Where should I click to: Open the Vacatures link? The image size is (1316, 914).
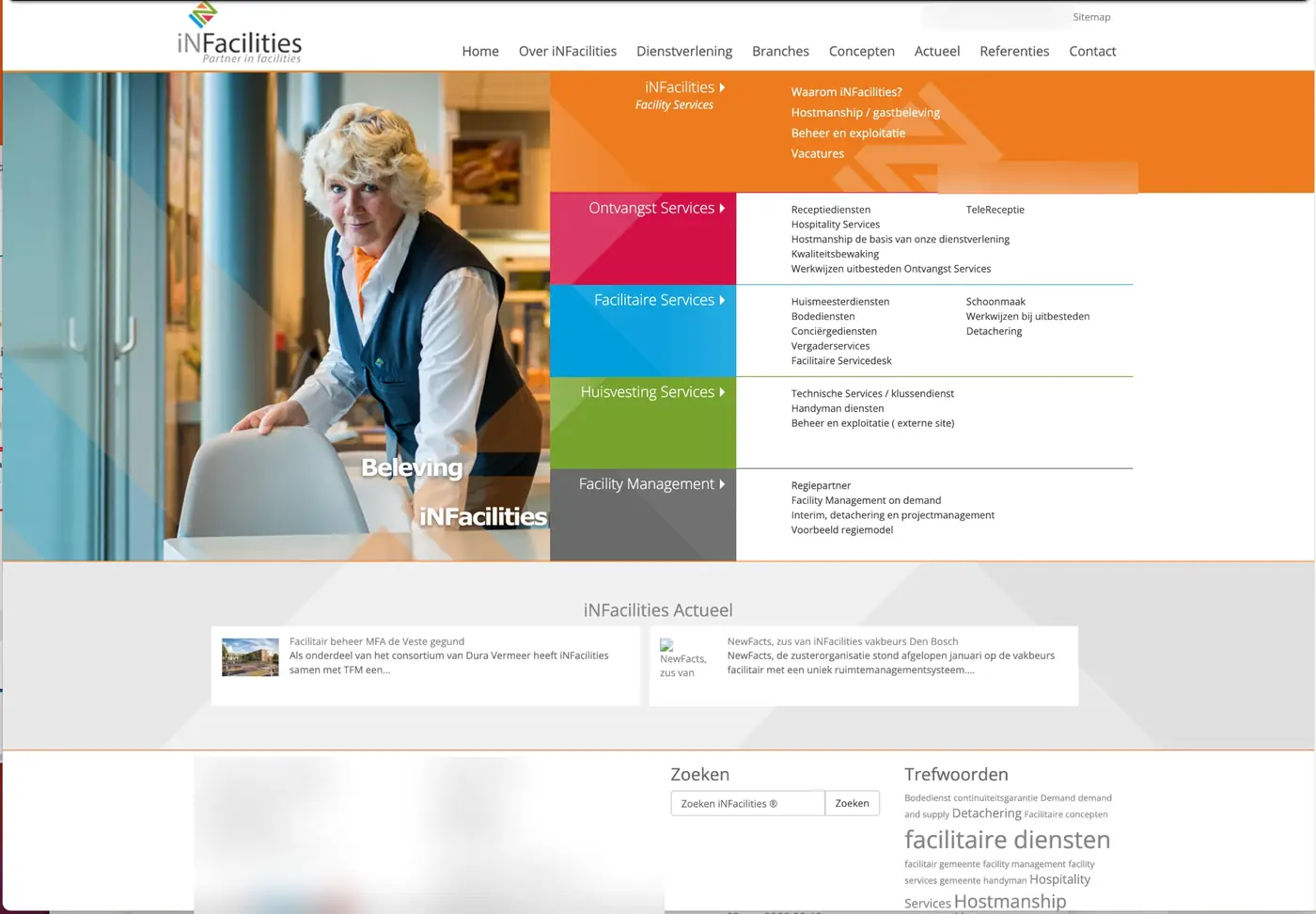[x=817, y=154]
